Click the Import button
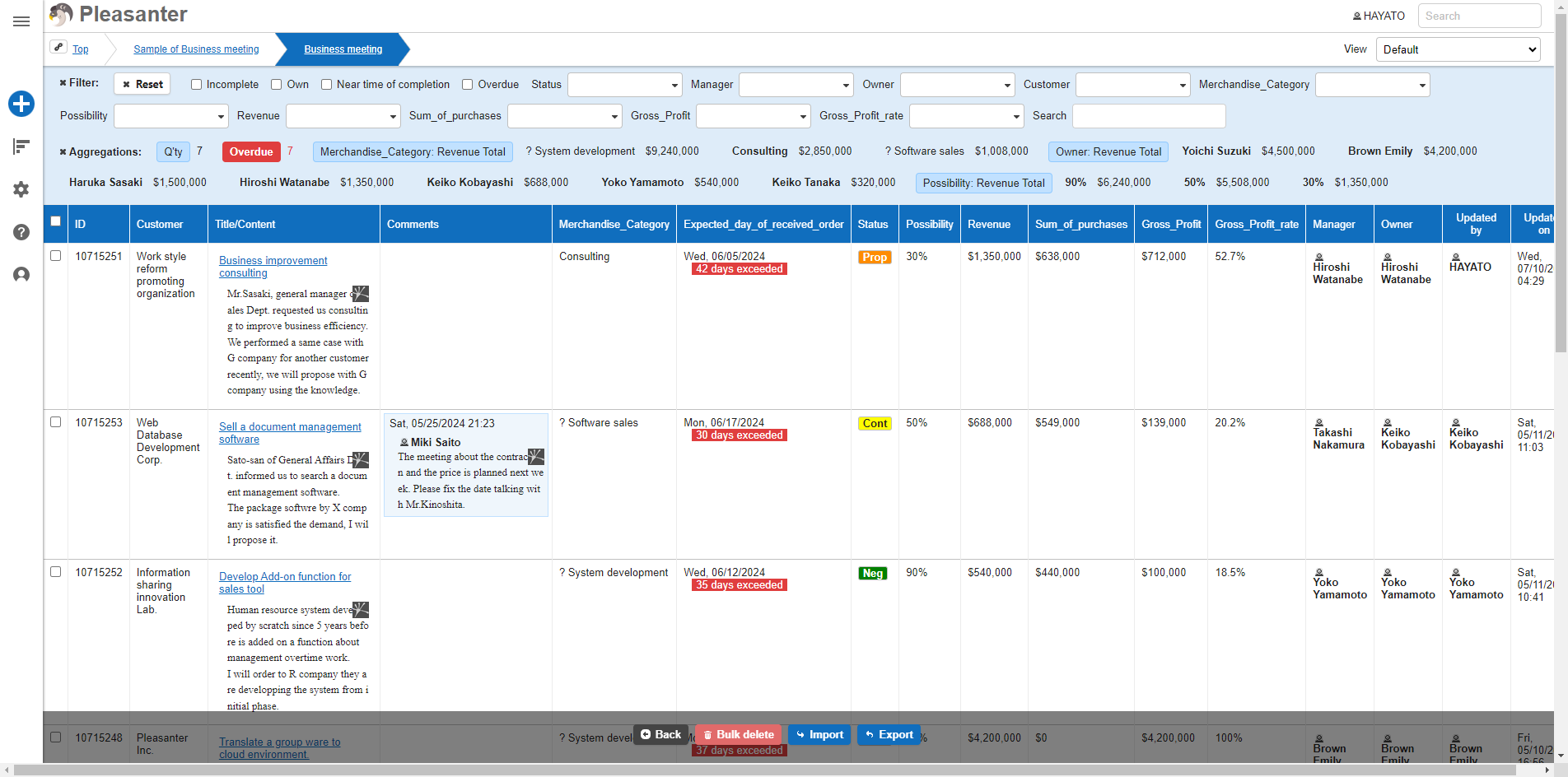The height and width of the screenshot is (777, 1568). point(819,734)
